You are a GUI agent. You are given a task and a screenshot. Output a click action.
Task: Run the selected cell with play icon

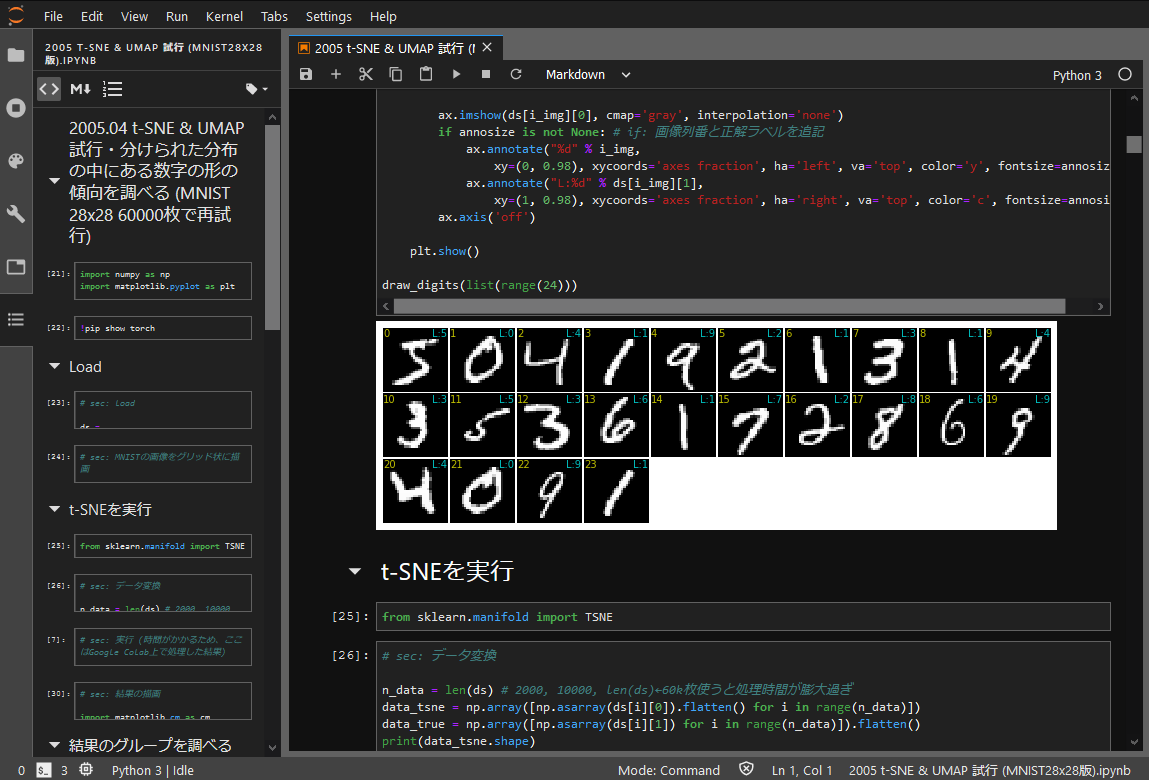pyautogui.click(x=456, y=75)
